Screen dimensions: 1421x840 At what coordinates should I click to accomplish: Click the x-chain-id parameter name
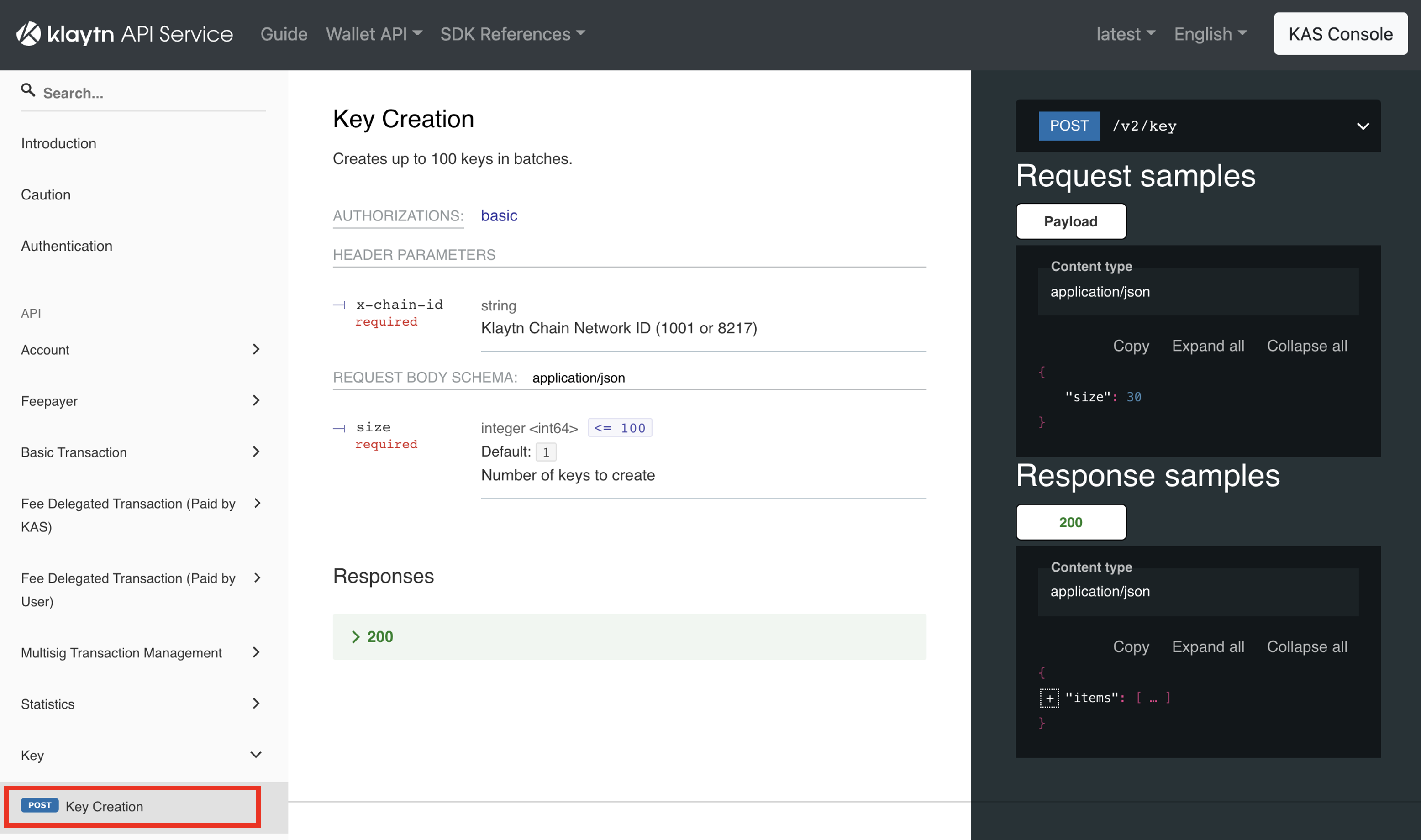pos(399,304)
